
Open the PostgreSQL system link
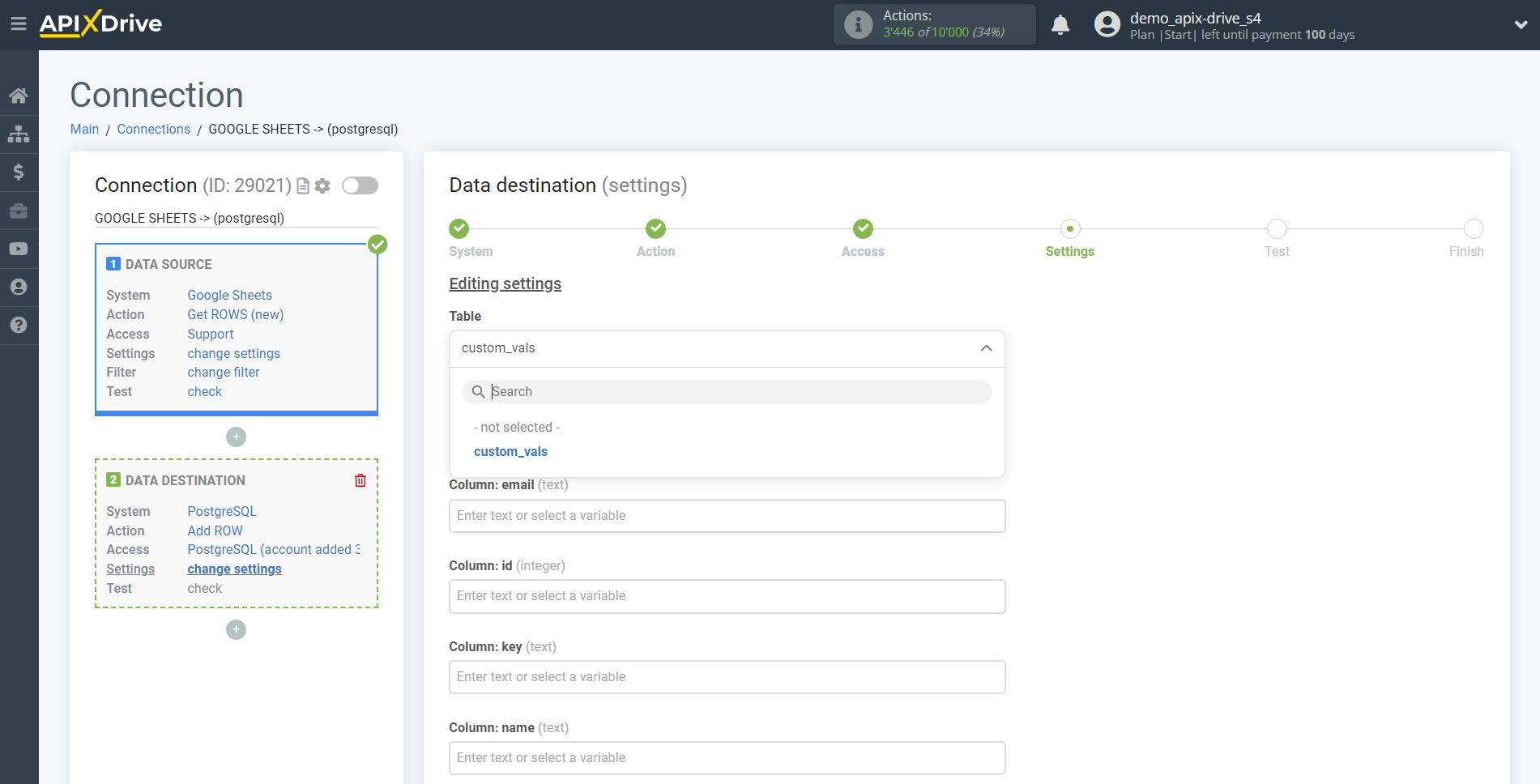coord(221,511)
